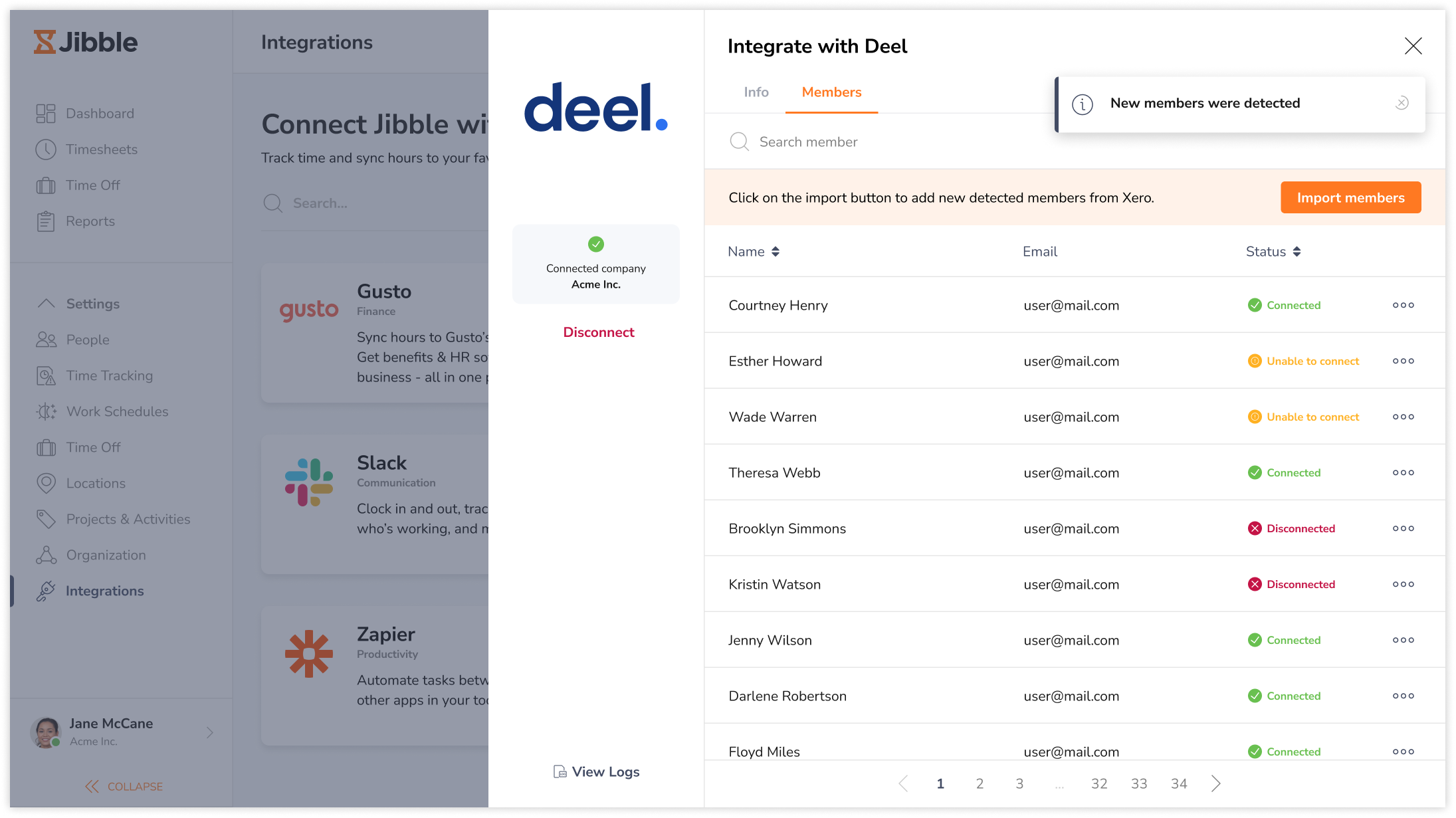Screen dimensions: 1456x818
Task: Open Locations settings
Action: coord(81,483)
